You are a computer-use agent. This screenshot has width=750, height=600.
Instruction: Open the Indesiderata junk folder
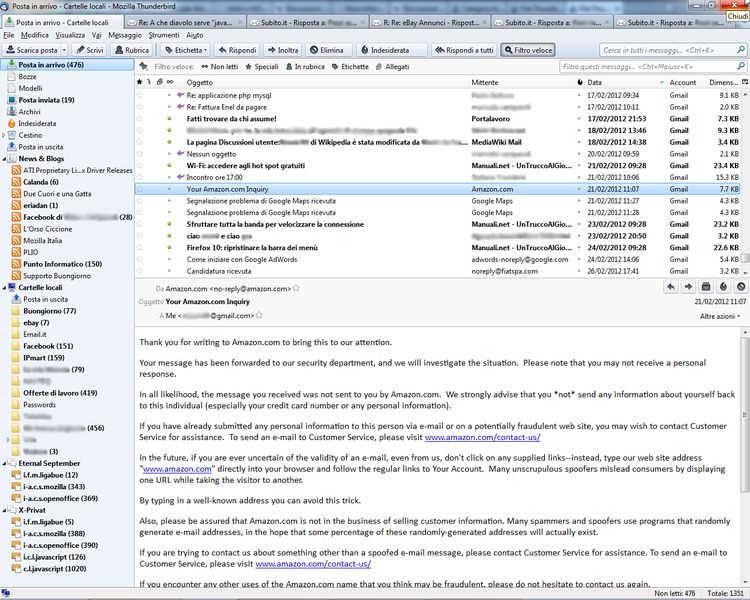37,123
